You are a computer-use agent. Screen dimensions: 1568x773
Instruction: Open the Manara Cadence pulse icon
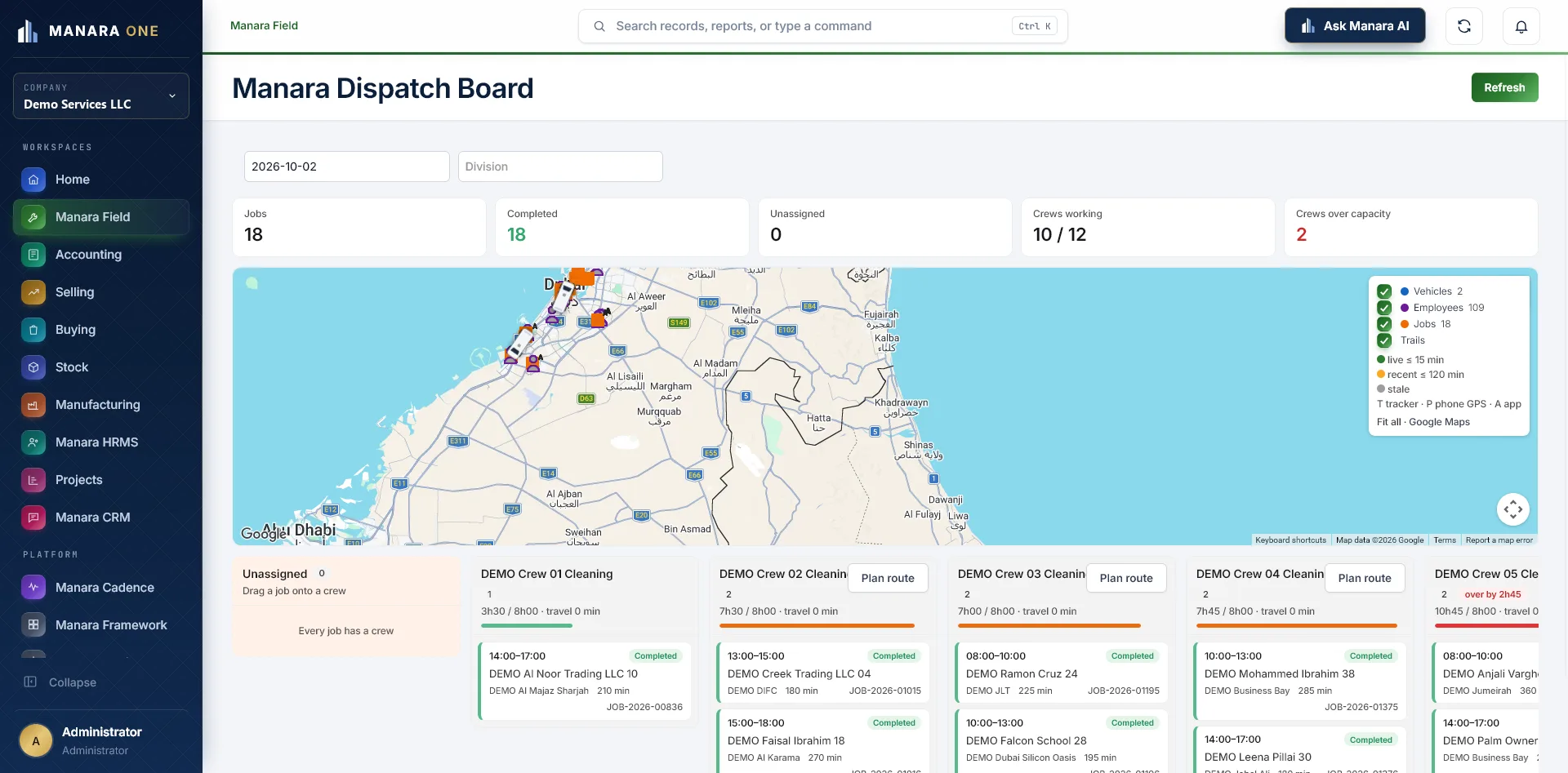tap(33, 588)
